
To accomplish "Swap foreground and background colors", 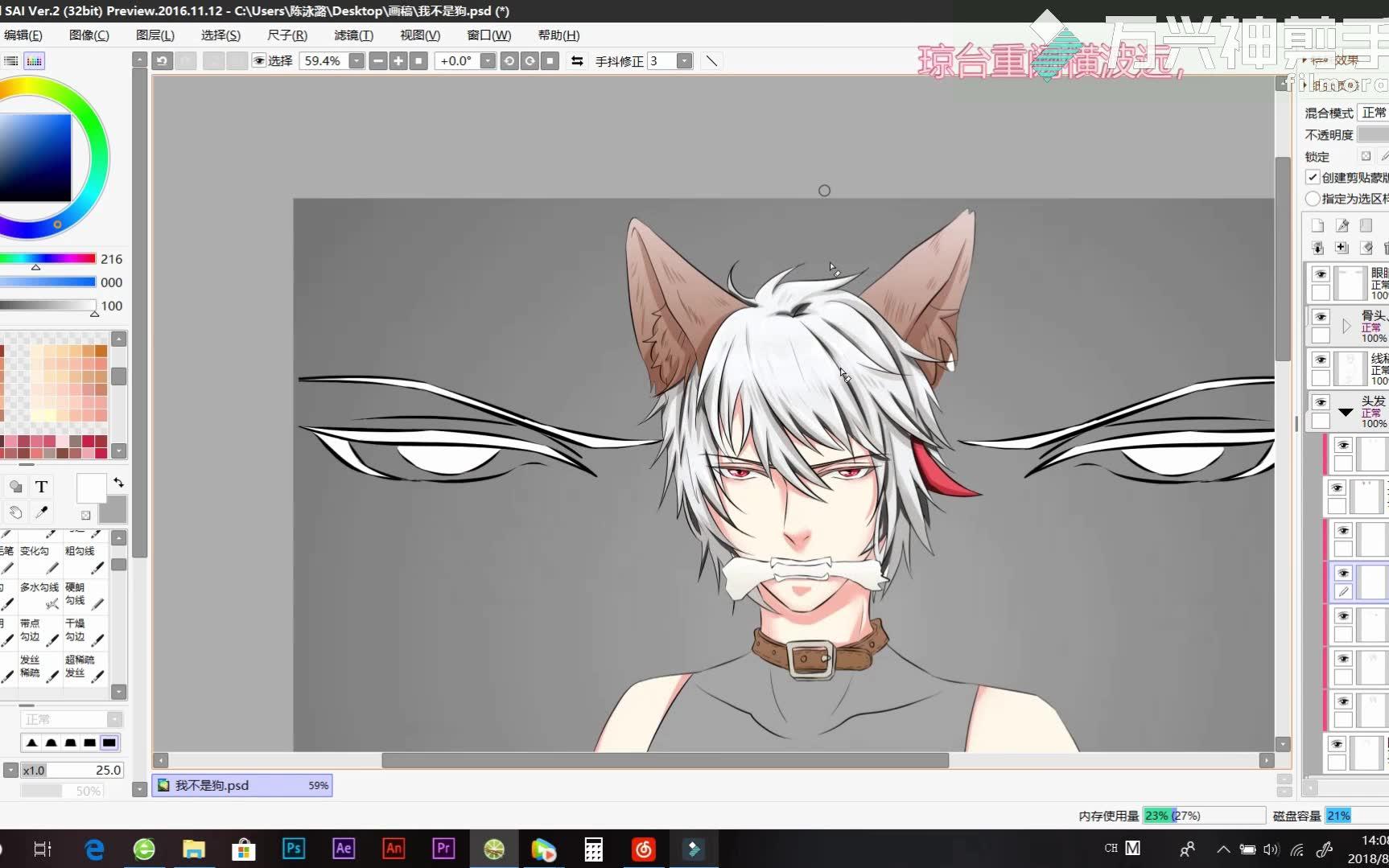I will 118,483.
